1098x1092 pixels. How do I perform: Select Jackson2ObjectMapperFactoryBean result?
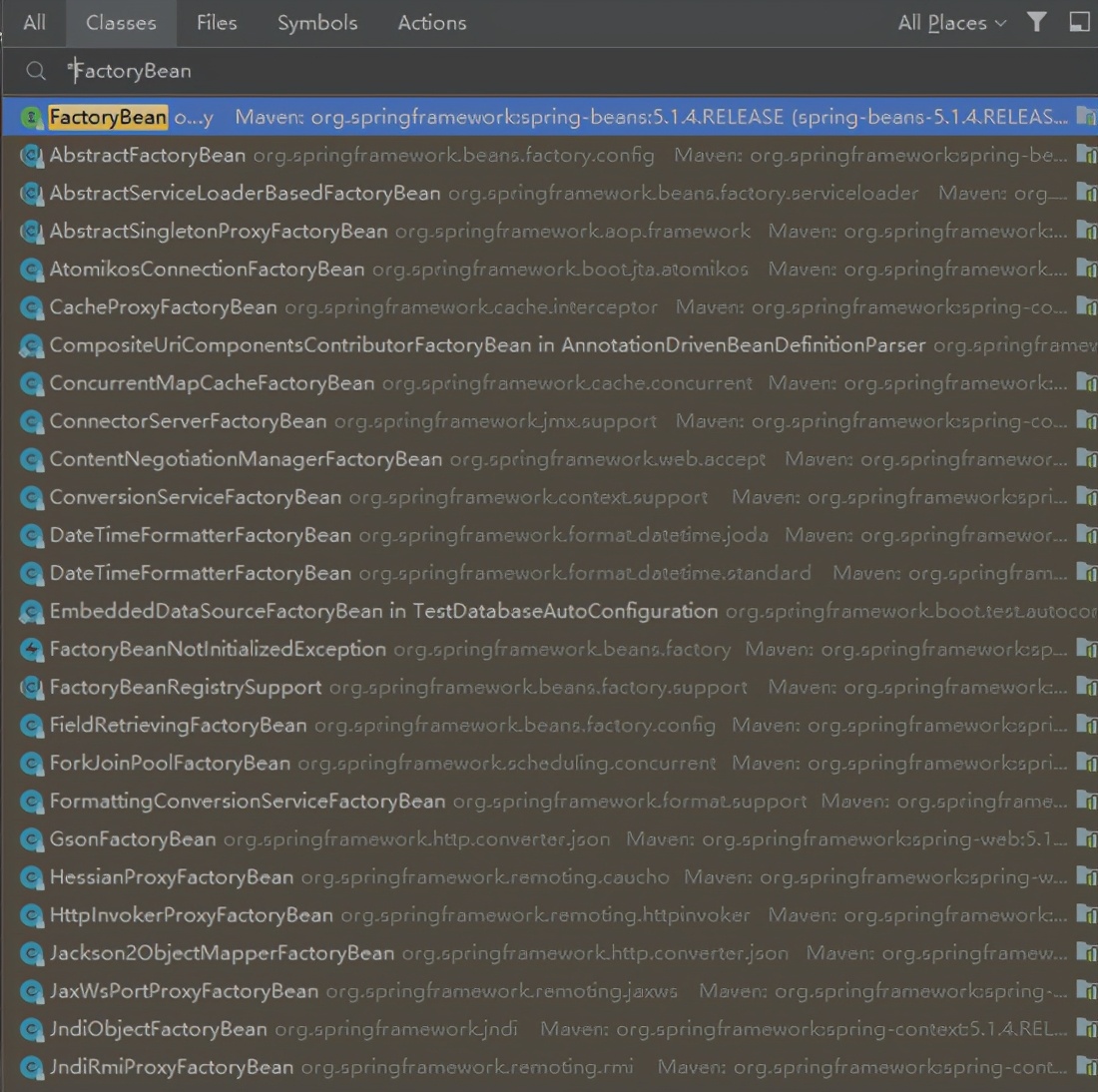(550, 952)
